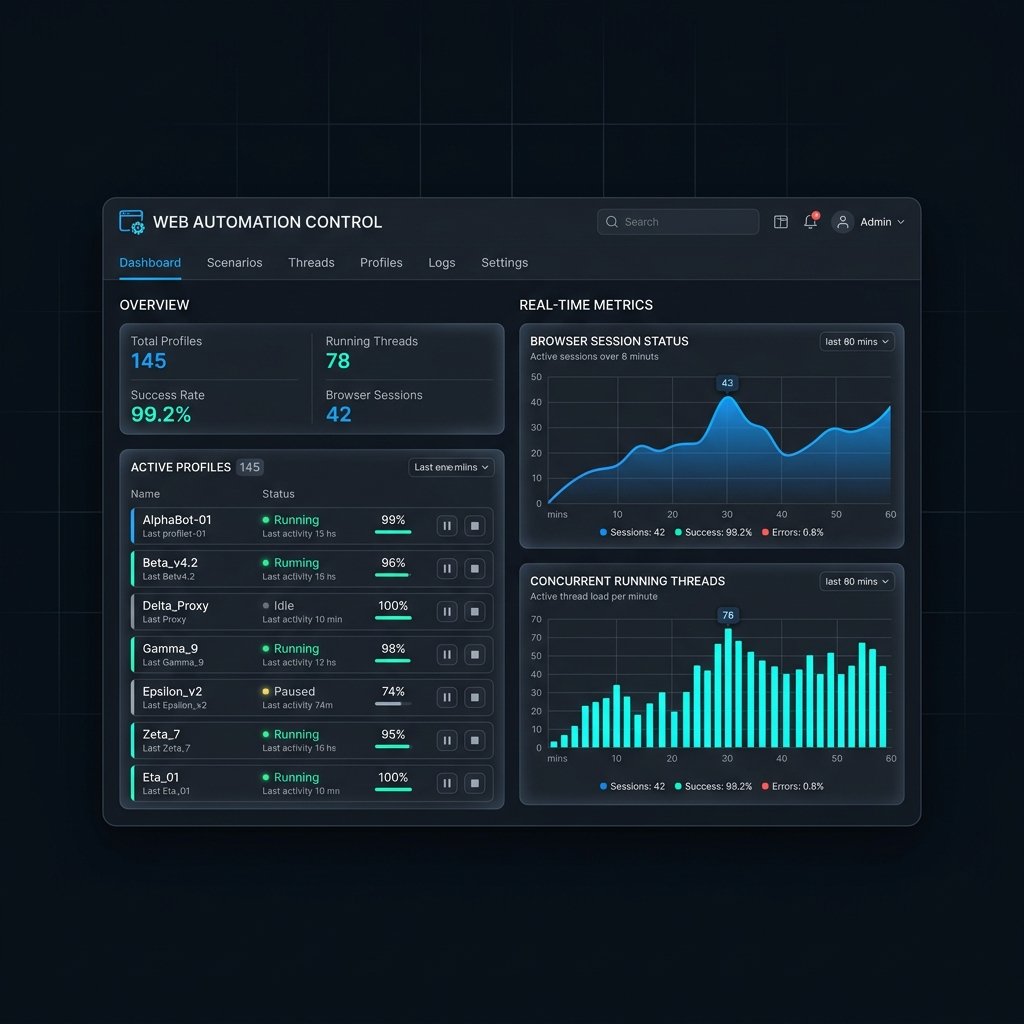Pause the Epsilon_v2 profile
Viewport: 1024px width, 1024px height.
[x=447, y=697]
